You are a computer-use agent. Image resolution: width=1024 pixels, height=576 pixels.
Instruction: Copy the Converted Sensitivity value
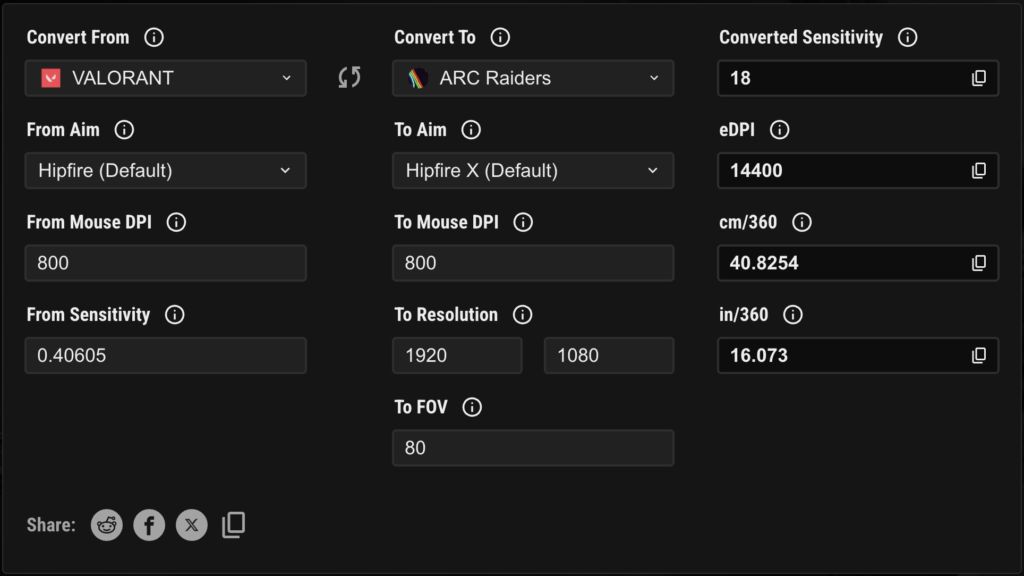click(979, 78)
